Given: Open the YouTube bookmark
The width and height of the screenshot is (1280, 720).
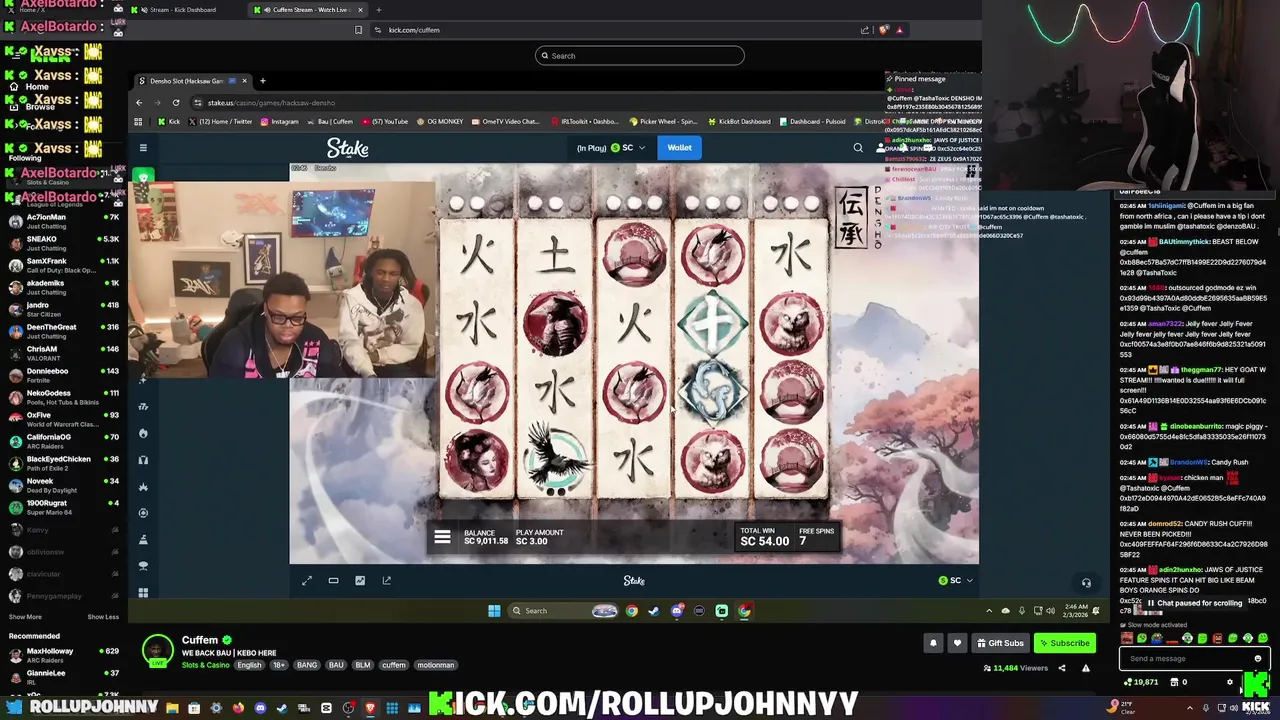Looking at the screenshot, I should point(385,122).
